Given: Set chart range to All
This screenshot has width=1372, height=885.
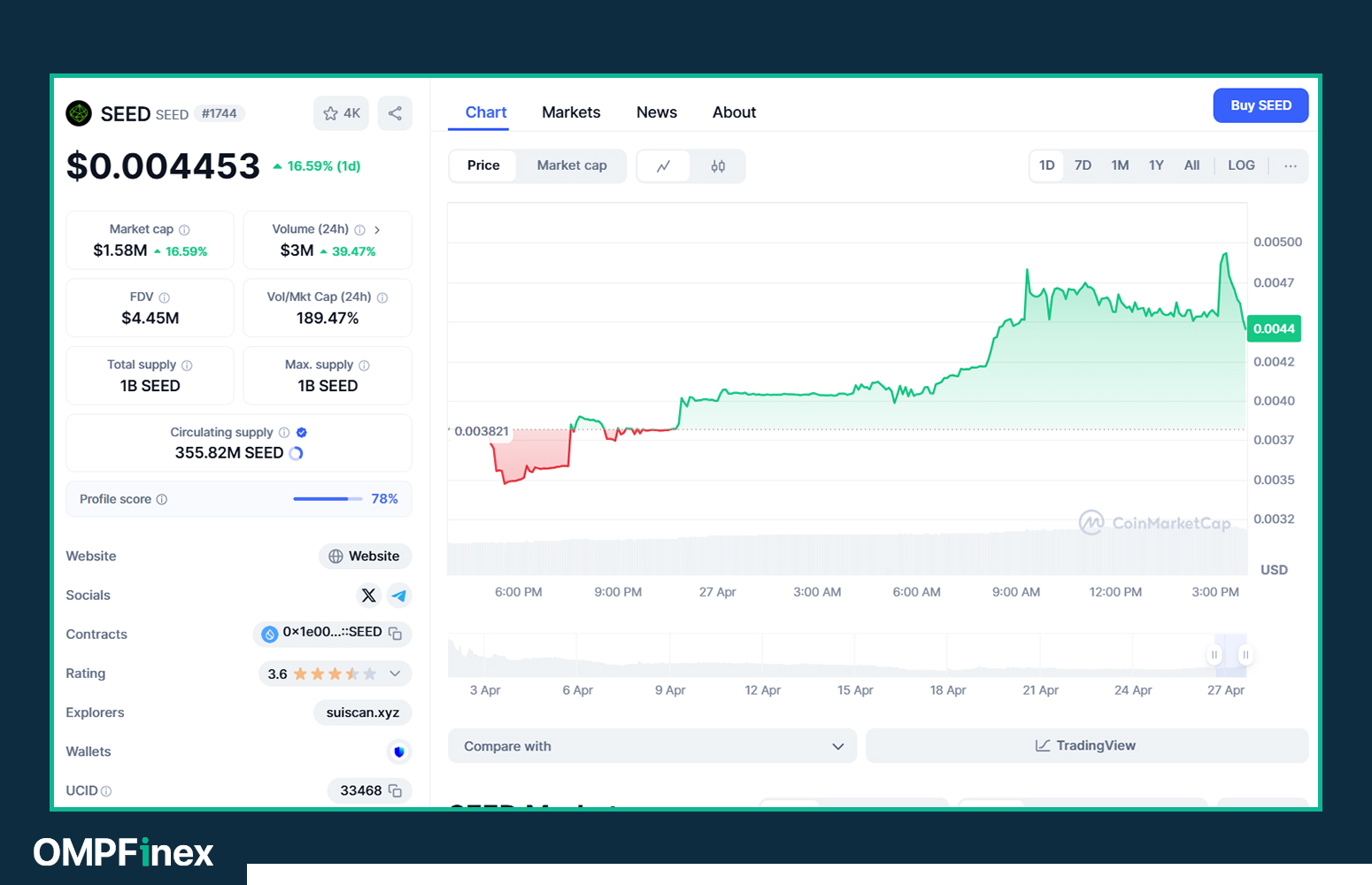Looking at the screenshot, I should point(1192,165).
